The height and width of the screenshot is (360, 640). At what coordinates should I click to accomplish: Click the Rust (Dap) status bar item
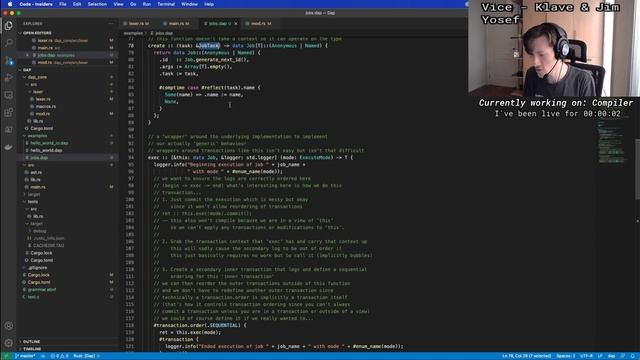(x=84, y=356)
